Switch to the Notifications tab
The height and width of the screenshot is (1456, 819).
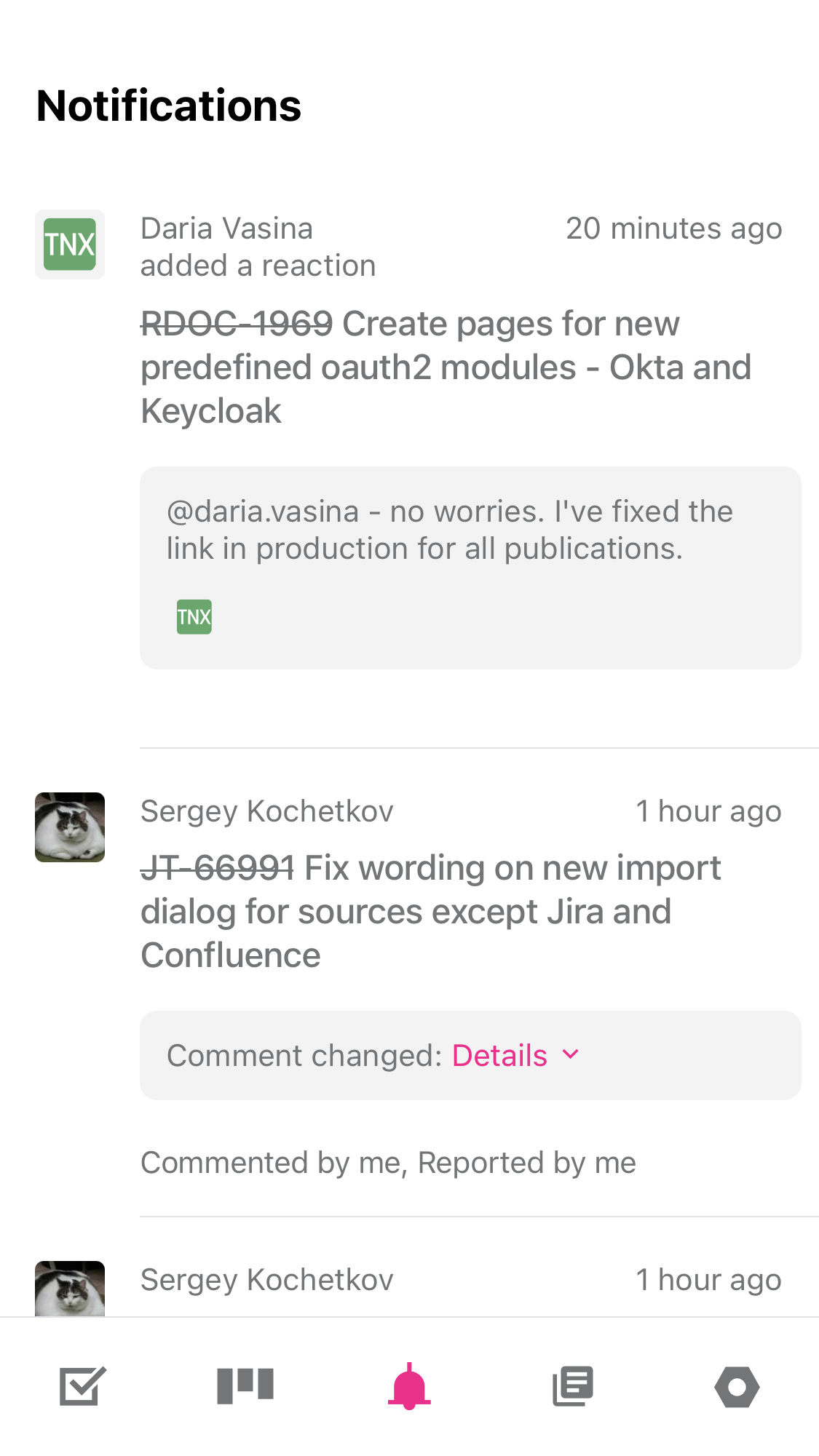click(409, 1386)
